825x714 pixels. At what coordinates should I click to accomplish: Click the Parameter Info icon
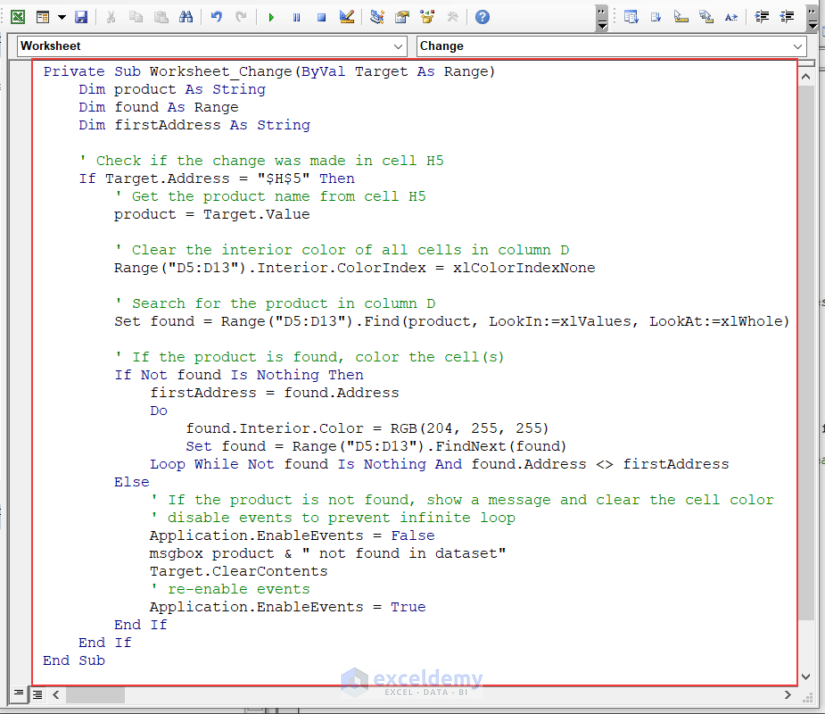[x=706, y=17]
